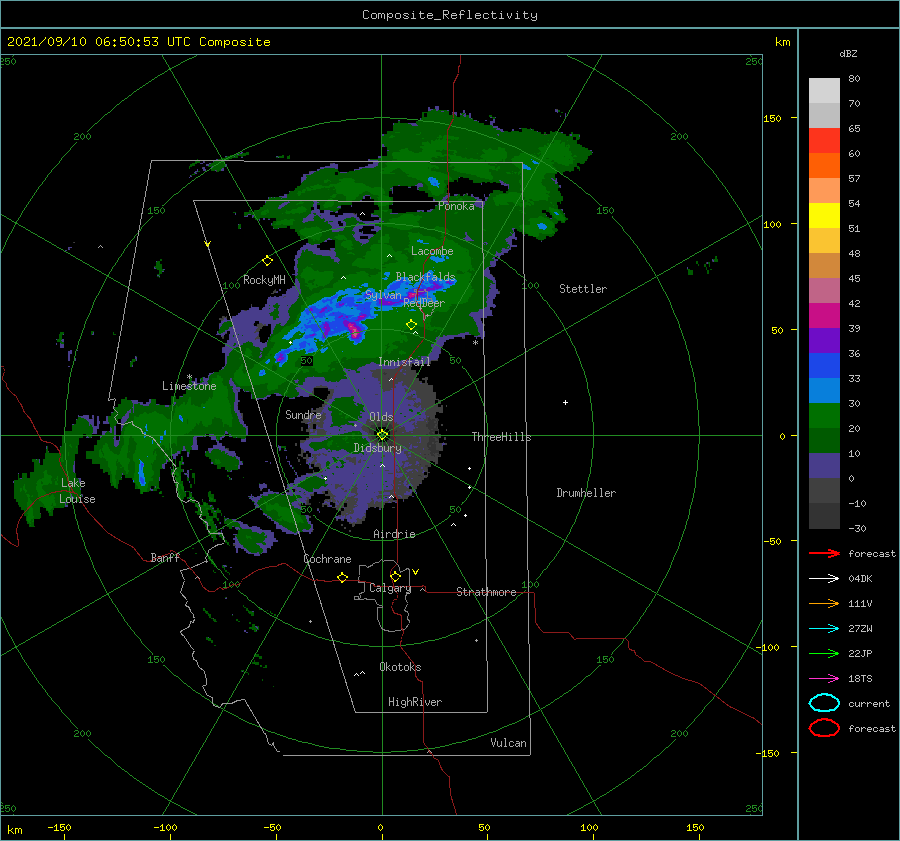
Task: Click the HighRiver city label
Action: (415, 702)
